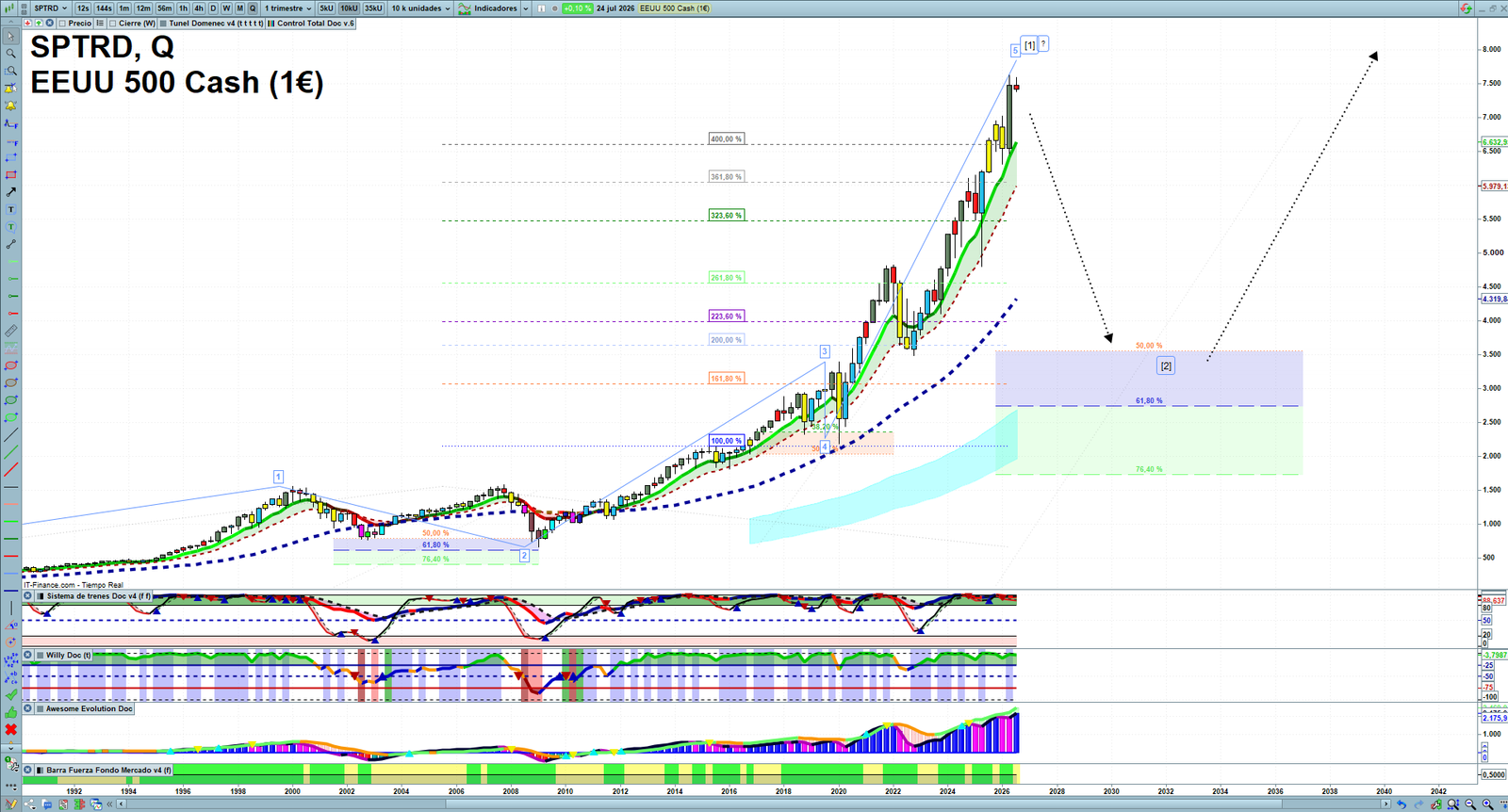1508x812 pixels.
Task: Click the green plus icon beside Precio
Action: pyautogui.click(x=39, y=24)
